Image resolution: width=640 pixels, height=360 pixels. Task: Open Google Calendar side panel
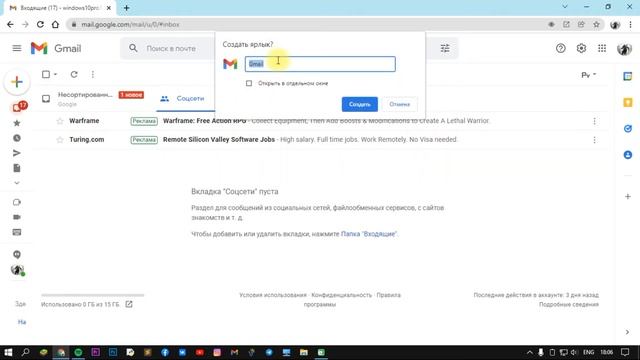(x=628, y=76)
